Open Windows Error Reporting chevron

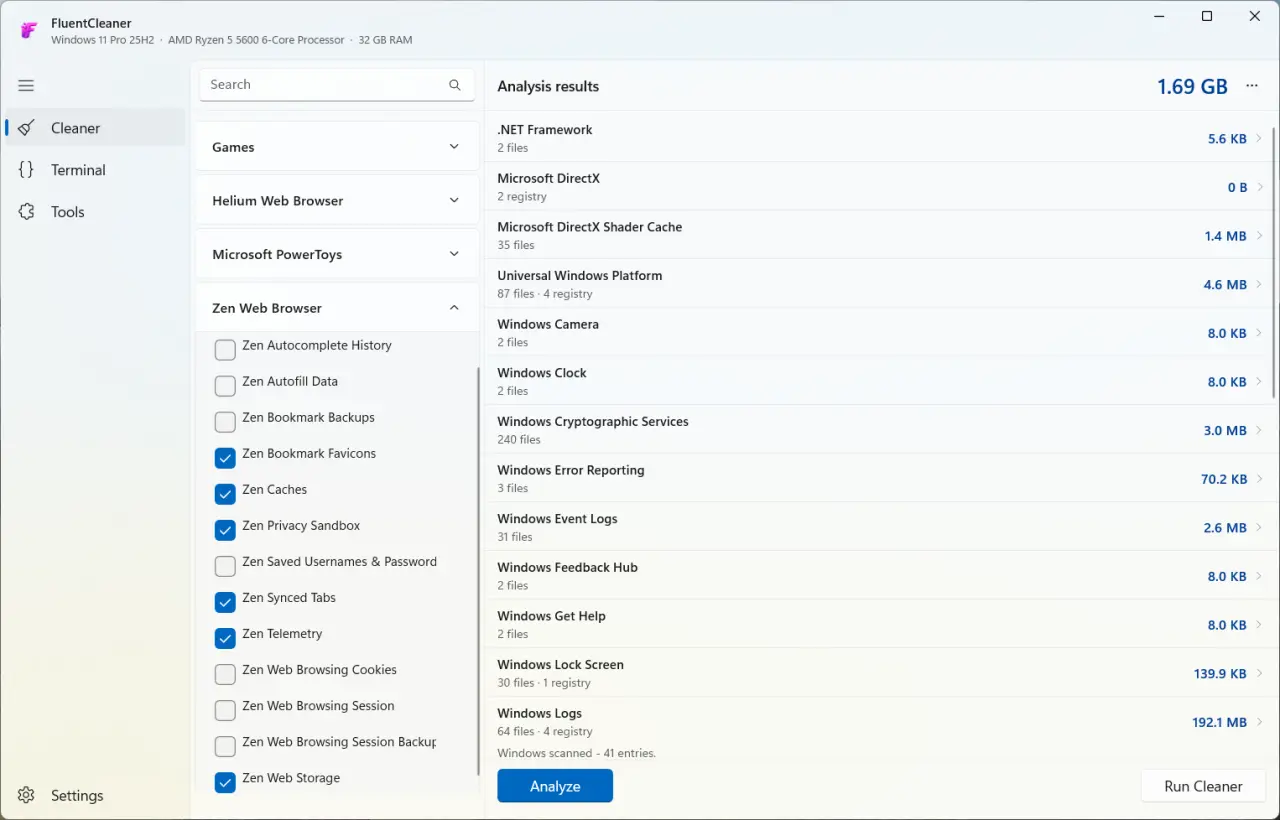(1259, 479)
